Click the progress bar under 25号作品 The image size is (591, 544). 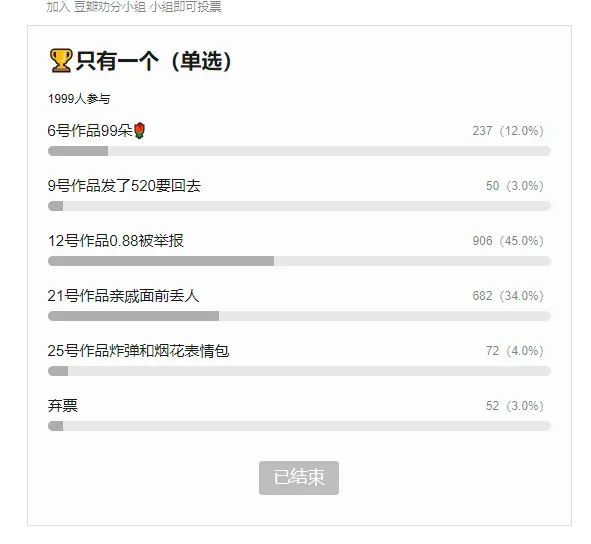299,371
